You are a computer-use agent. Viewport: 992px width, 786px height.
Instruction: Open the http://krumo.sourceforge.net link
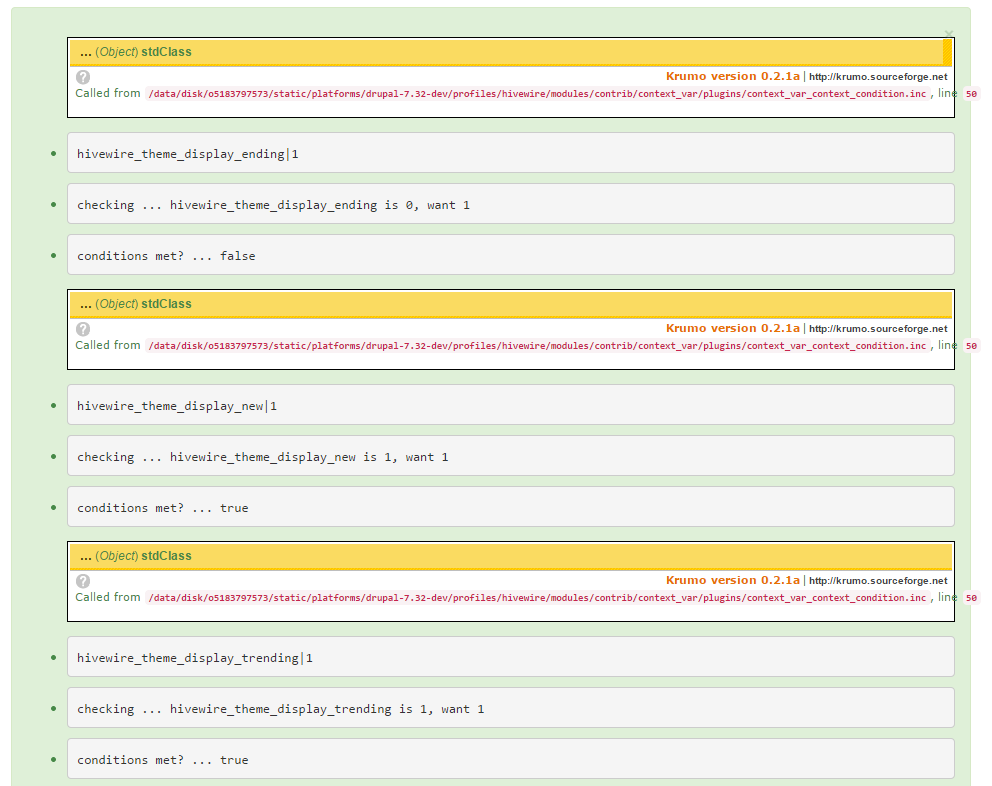click(878, 76)
